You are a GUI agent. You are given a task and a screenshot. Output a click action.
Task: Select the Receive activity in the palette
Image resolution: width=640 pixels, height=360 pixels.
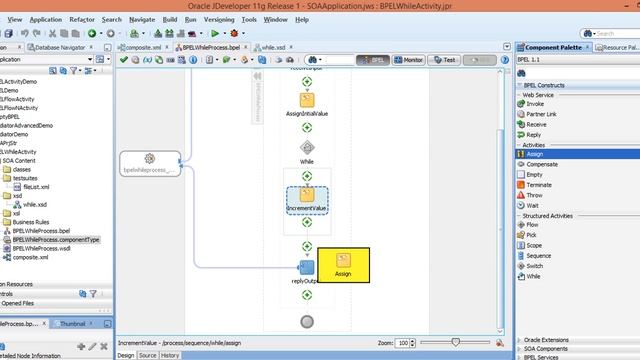532,124
